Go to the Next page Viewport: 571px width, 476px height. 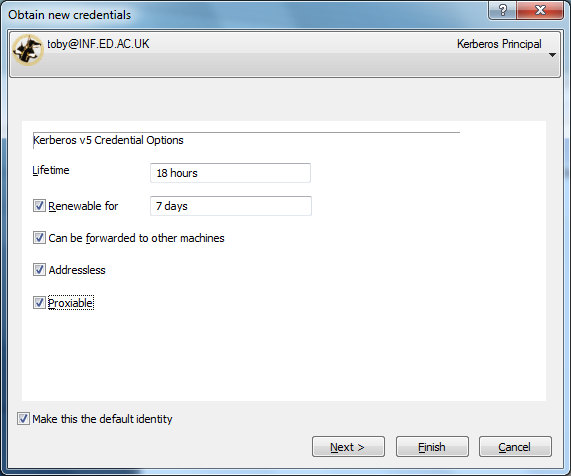(x=348, y=447)
